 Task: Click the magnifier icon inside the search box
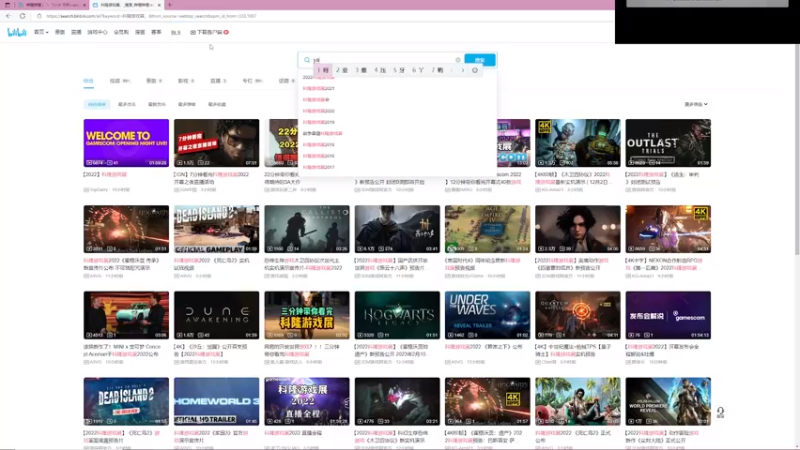(x=307, y=60)
